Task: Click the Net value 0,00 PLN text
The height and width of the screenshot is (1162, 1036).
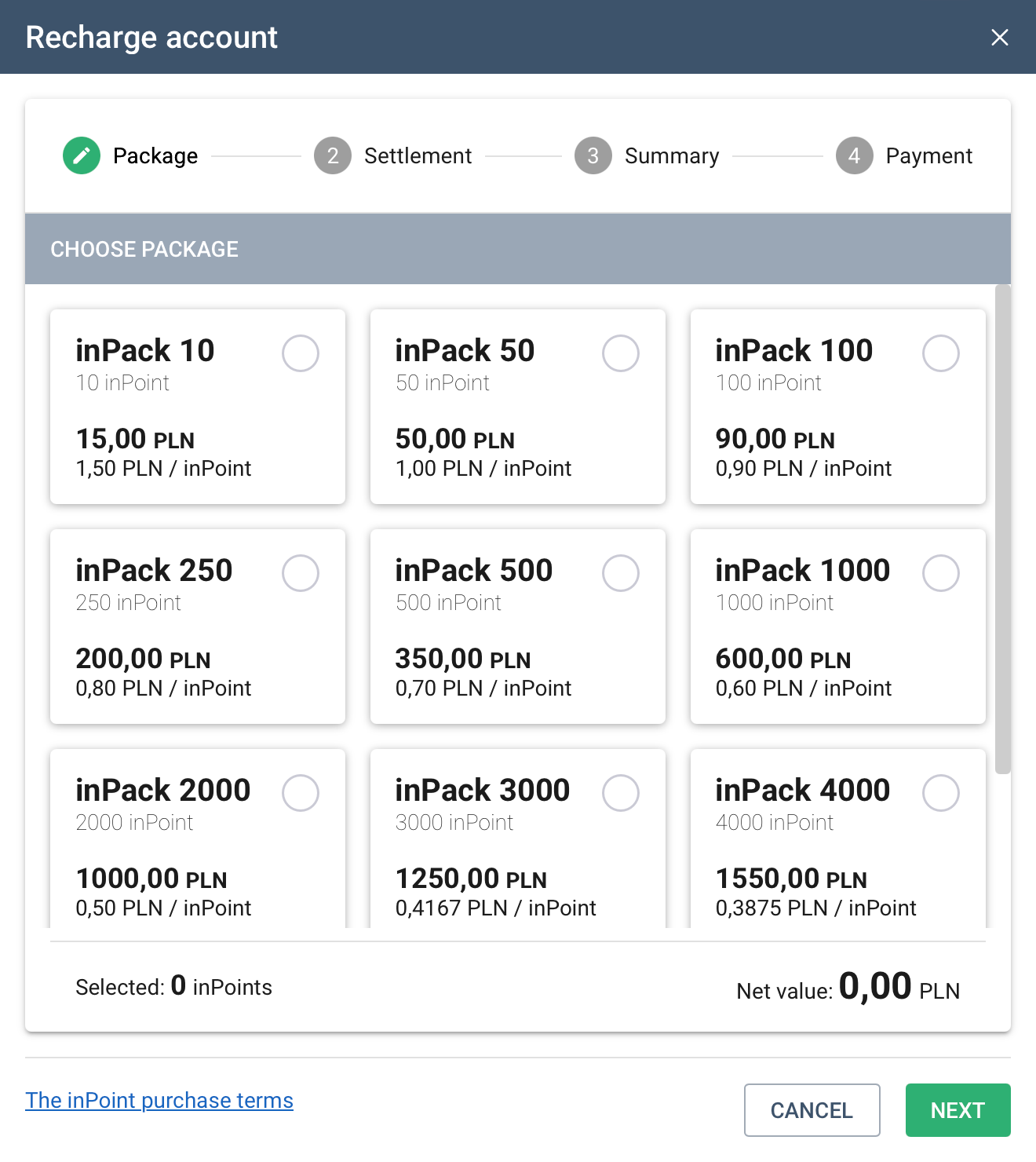Action: tap(848, 987)
